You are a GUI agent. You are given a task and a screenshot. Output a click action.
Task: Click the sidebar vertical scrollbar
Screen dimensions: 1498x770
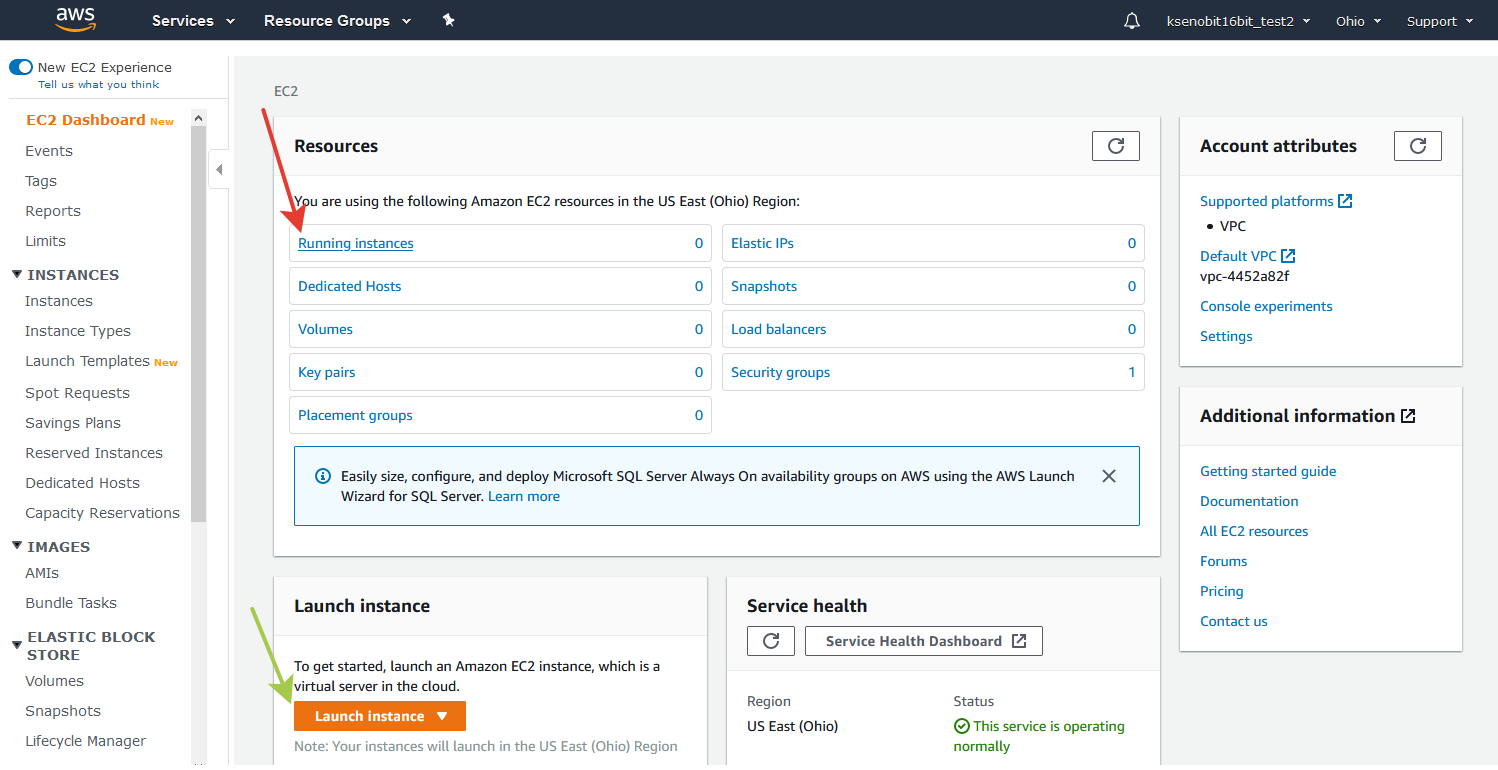coord(198,320)
